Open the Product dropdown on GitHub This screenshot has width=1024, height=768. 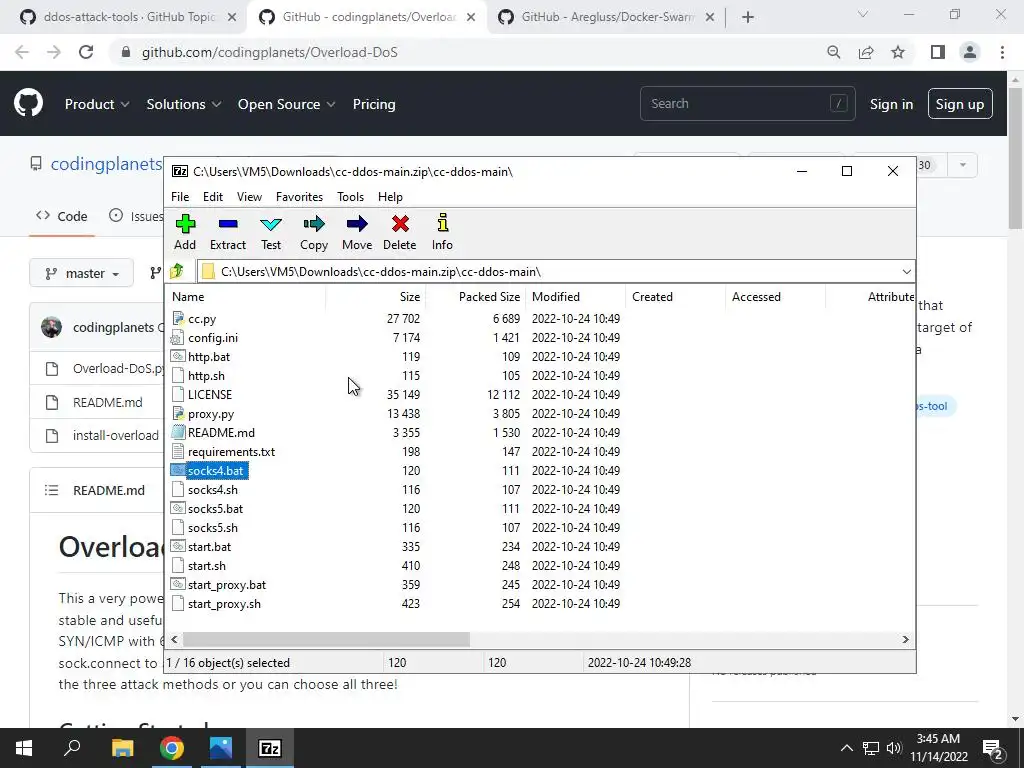(97, 104)
